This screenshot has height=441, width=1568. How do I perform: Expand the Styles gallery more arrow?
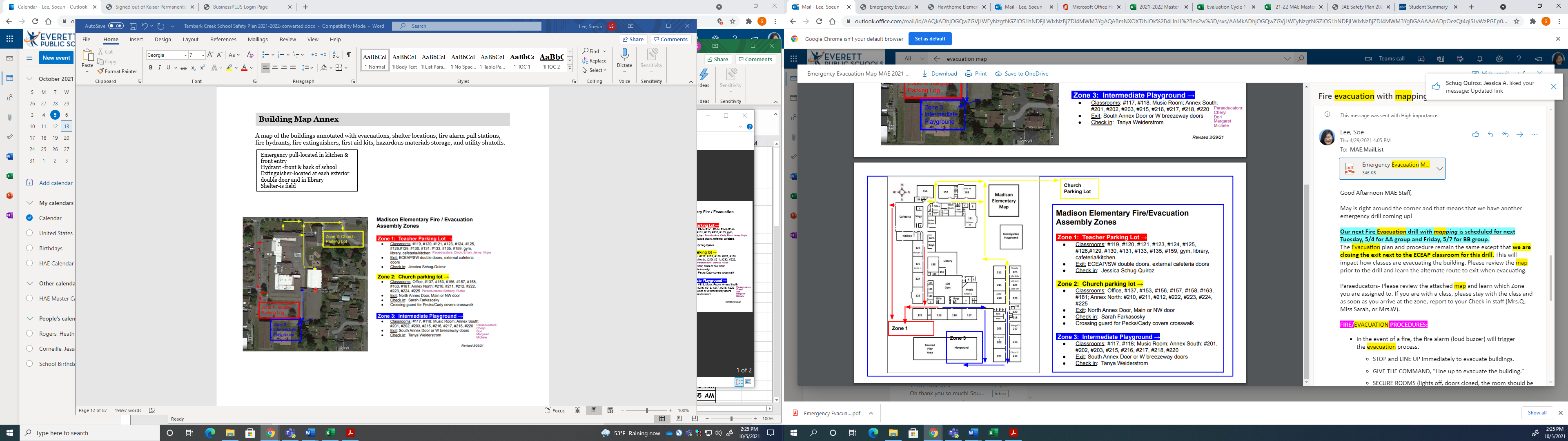[x=570, y=68]
